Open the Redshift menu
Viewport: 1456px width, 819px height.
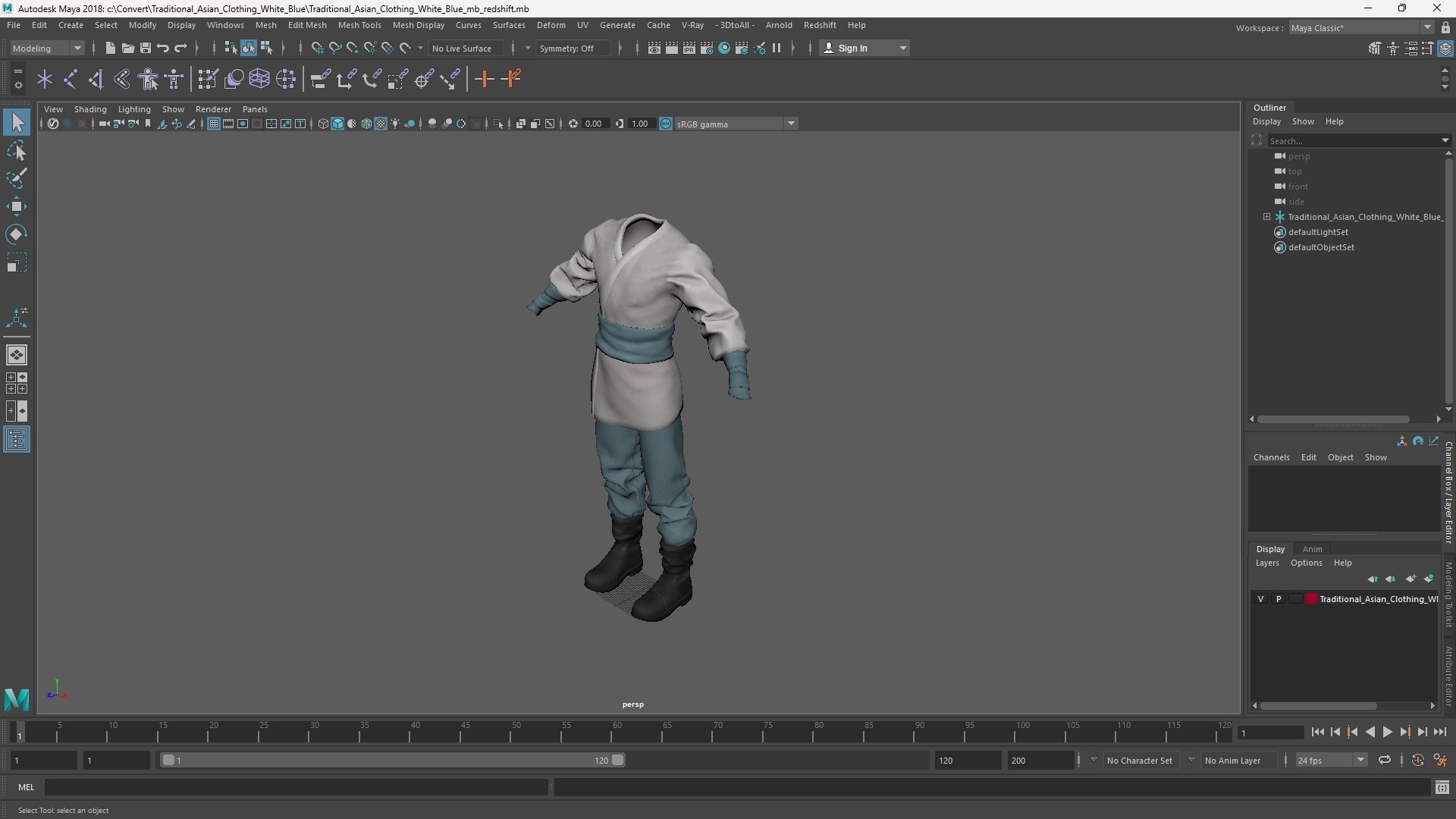pyautogui.click(x=820, y=25)
